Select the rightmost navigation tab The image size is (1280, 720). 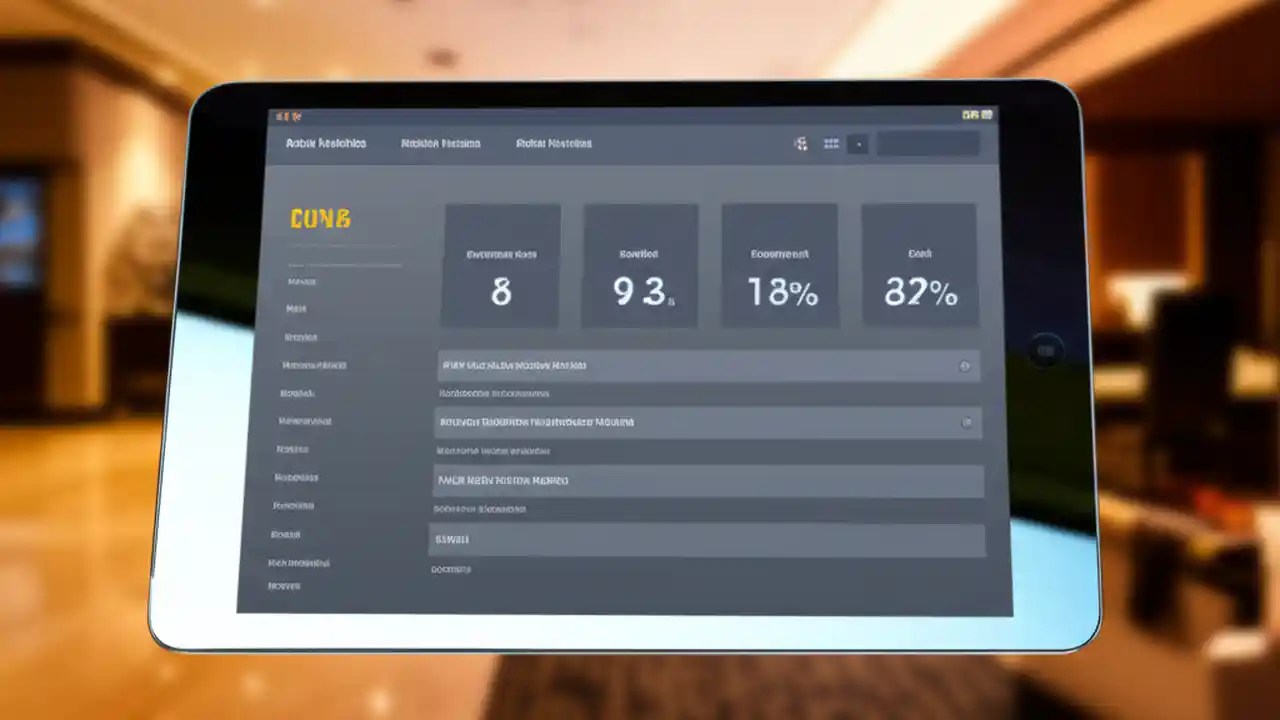point(554,143)
